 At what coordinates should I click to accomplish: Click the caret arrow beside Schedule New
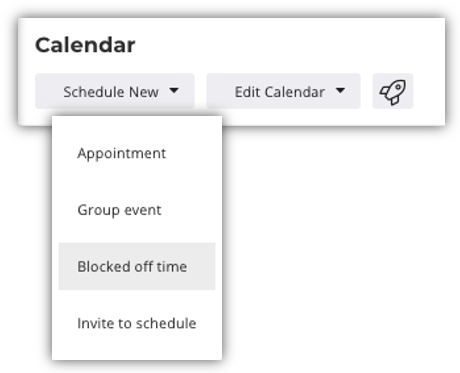[174, 90]
